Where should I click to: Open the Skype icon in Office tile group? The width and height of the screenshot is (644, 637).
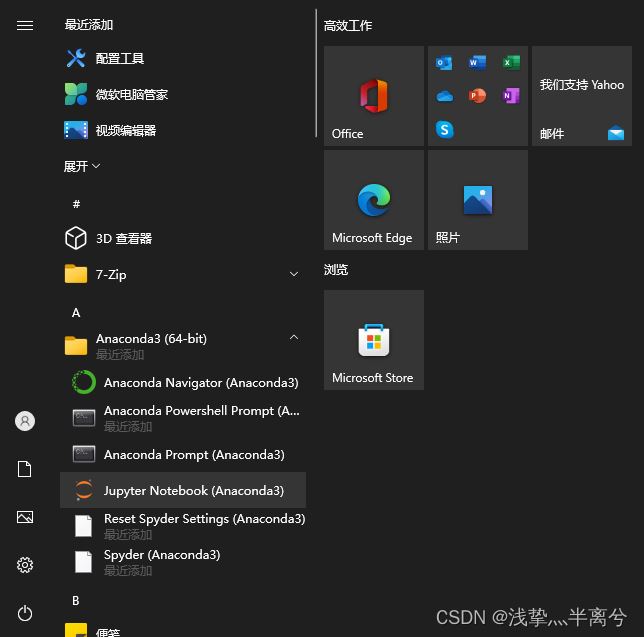coord(444,130)
